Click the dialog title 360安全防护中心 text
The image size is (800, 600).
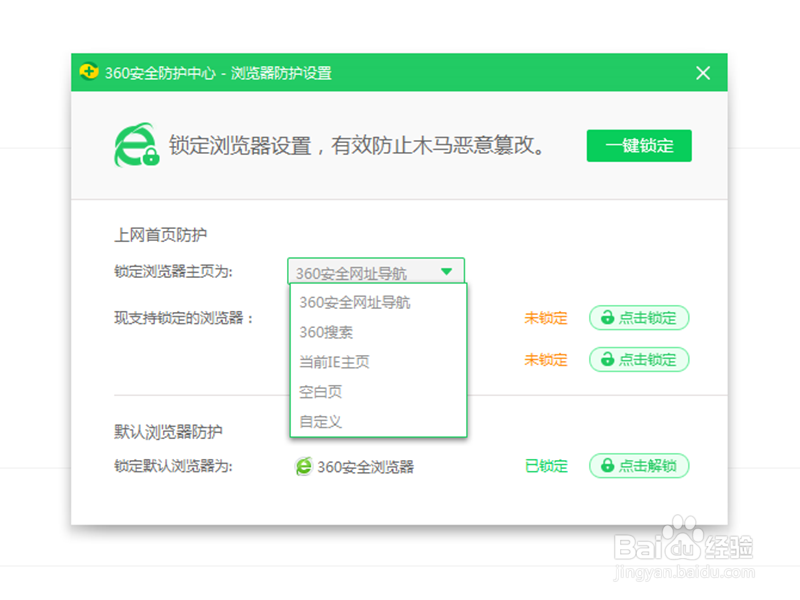point(160,73)
